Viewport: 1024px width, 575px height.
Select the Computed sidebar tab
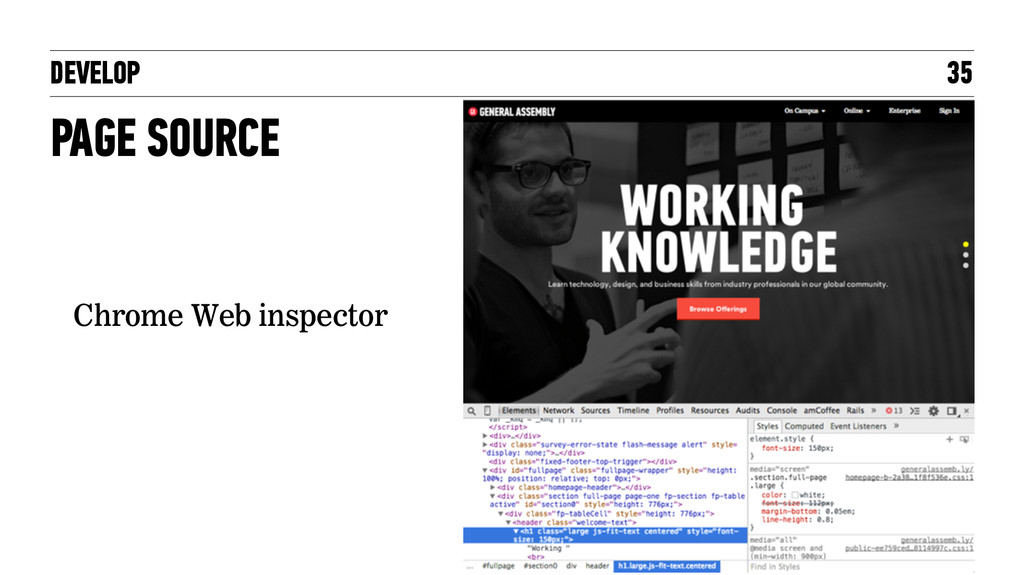(804, 426)
